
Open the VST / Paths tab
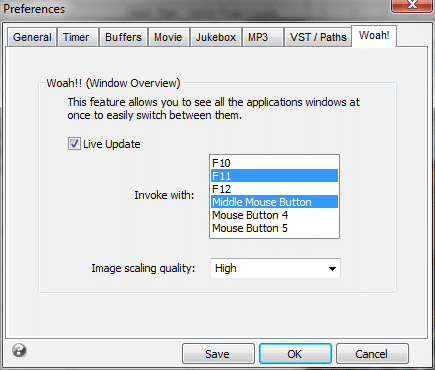[x=318, y=37]
